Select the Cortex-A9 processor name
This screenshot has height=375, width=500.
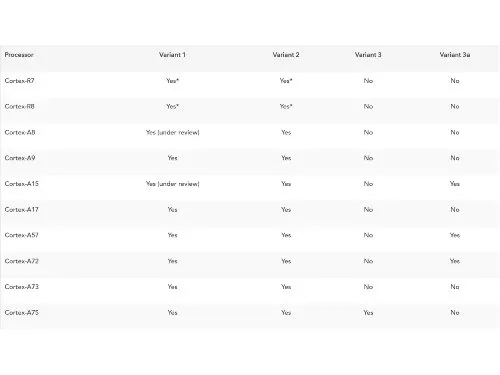20,158
